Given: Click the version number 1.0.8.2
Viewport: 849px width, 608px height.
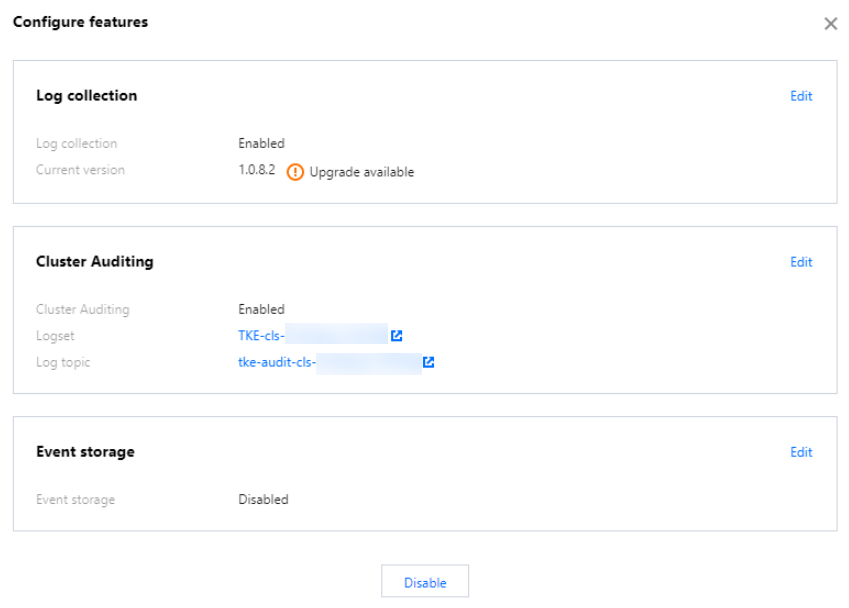Looking at the screenshot, I should (256, 171).
